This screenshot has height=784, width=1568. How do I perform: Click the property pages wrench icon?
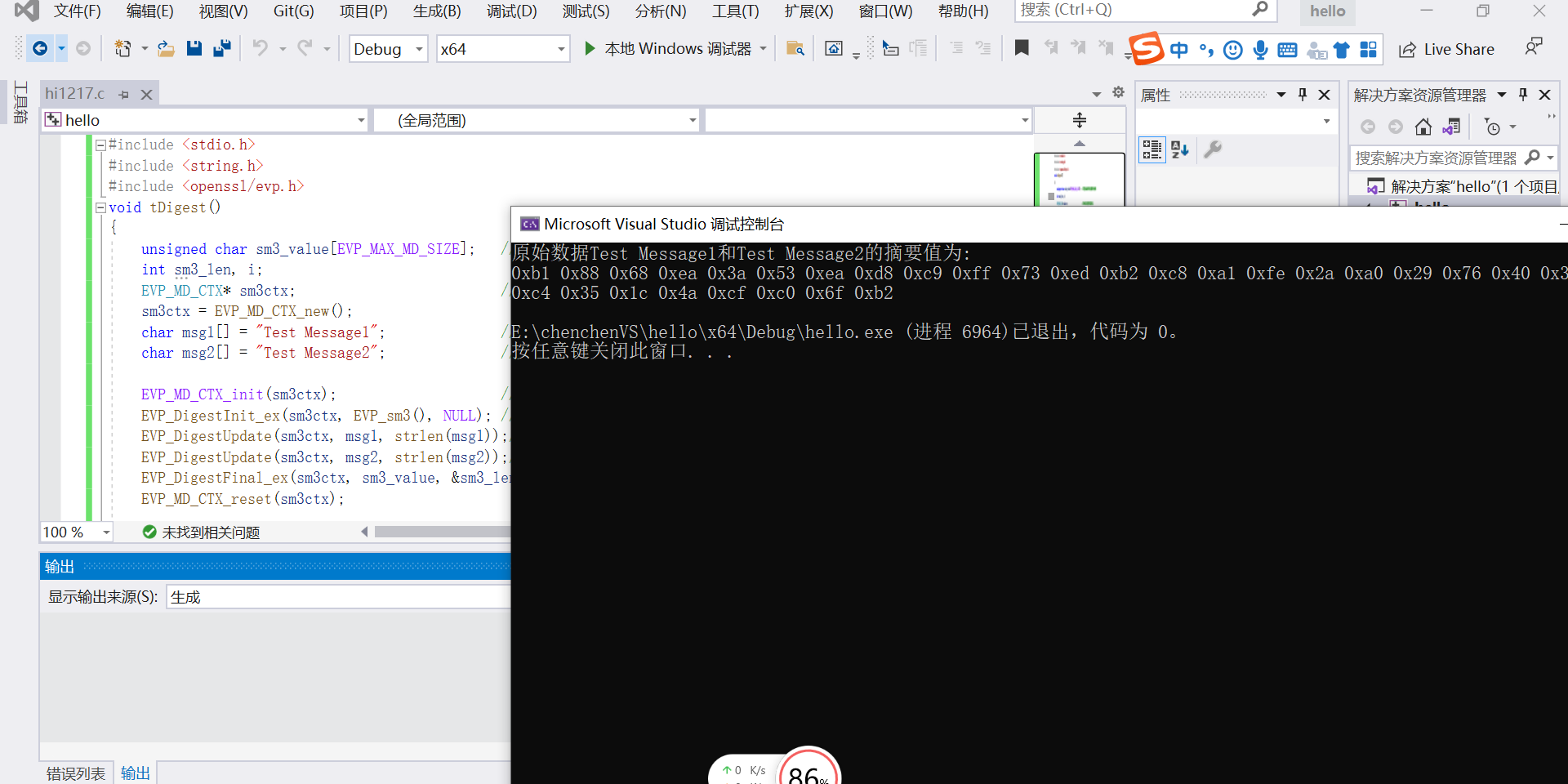pyautogui.click(x=1213, y=149)
